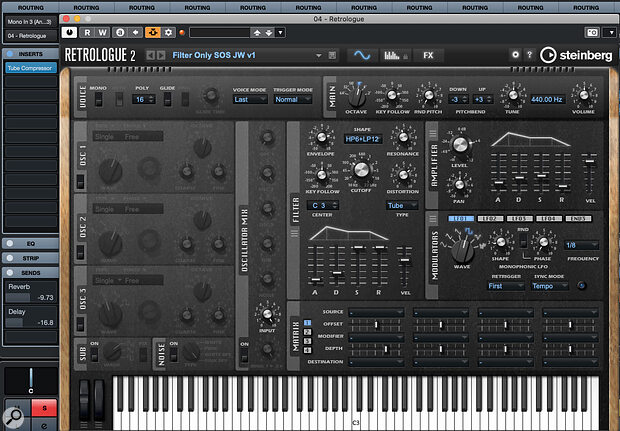Open the distortion TYPE 'Tube' dropdown
Screen dimensions: 620x431
coord(402,206)
